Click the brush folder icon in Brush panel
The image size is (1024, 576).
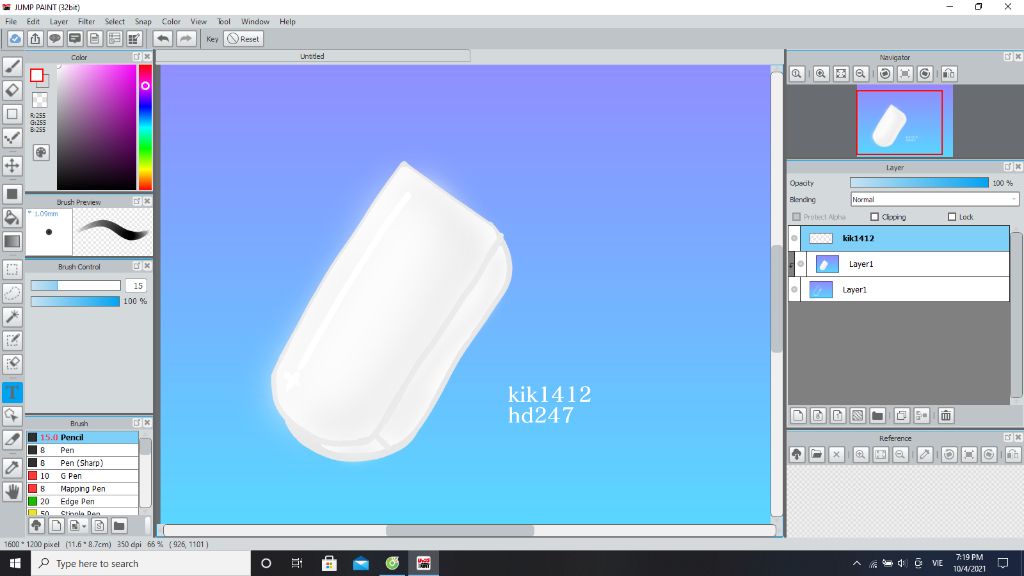[x=119, y=526]
